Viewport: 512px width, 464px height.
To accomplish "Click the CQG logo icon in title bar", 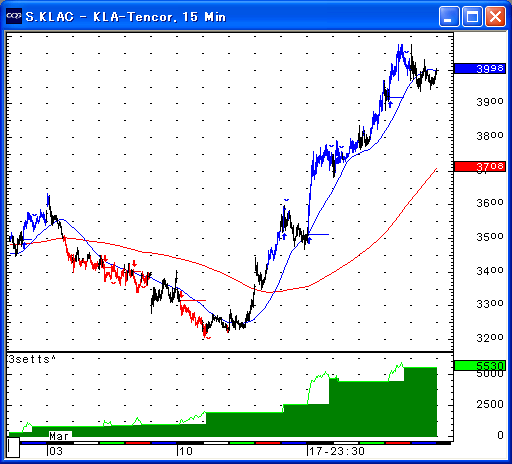I will pos(14,16).
